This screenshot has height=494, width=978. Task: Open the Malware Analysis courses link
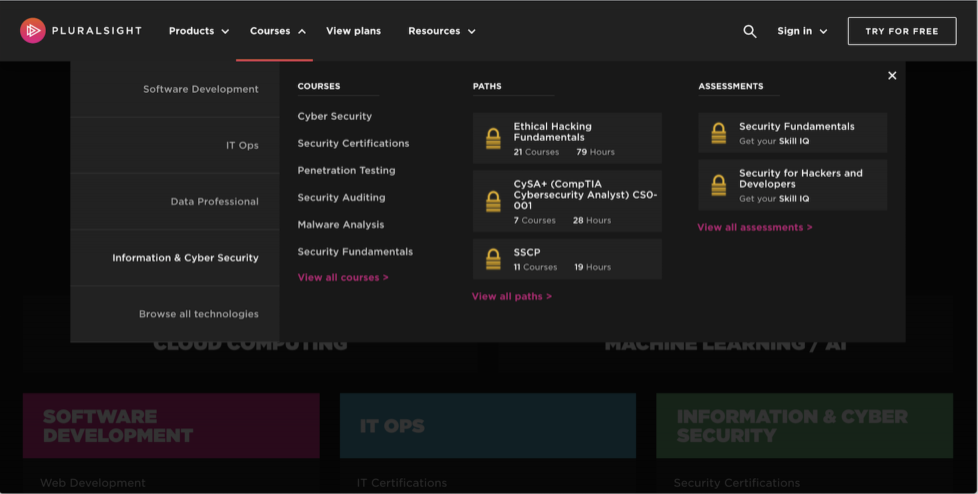341,225
